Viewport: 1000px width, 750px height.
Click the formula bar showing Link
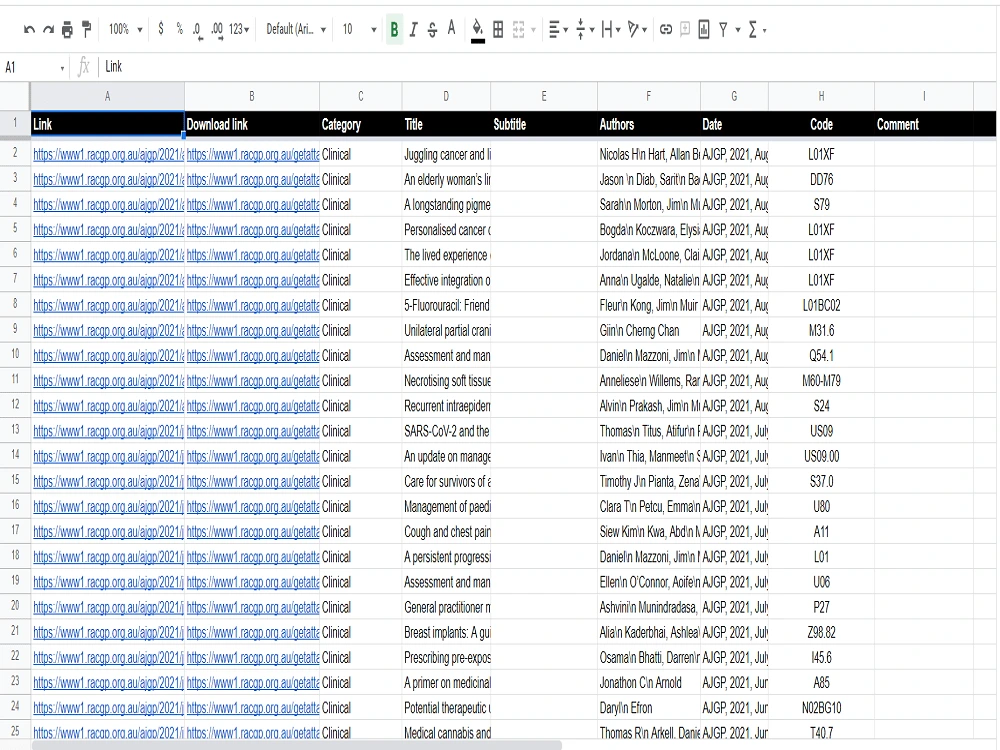click(548, 67)
